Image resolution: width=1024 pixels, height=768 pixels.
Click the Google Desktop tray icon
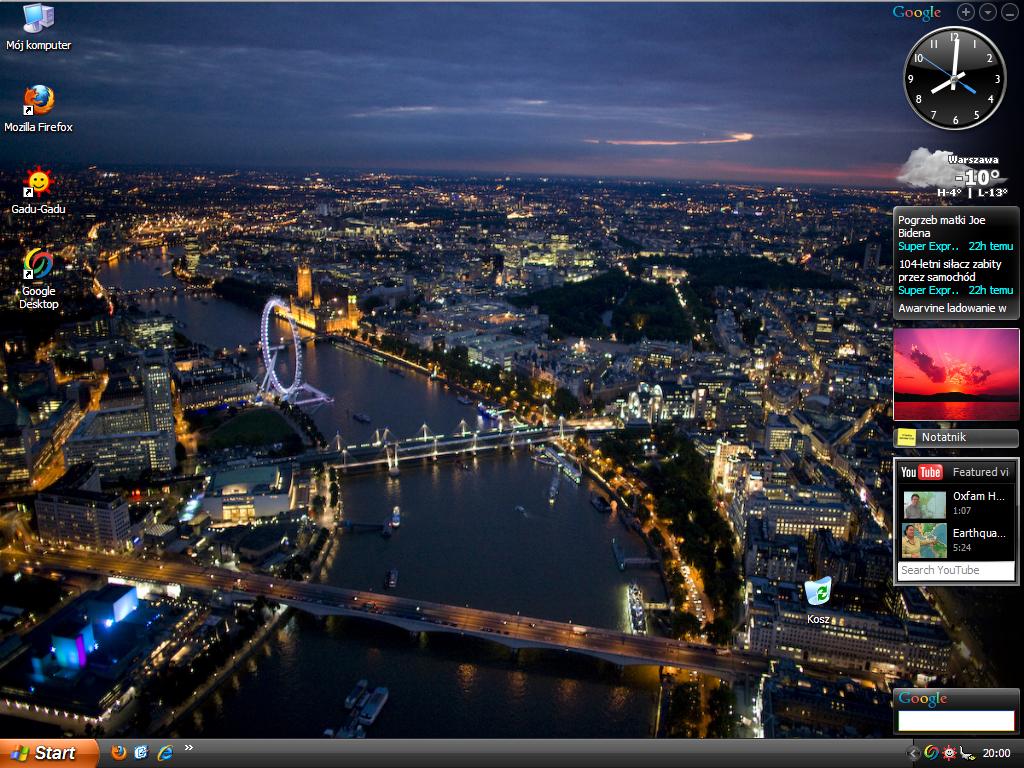[931, 753]
